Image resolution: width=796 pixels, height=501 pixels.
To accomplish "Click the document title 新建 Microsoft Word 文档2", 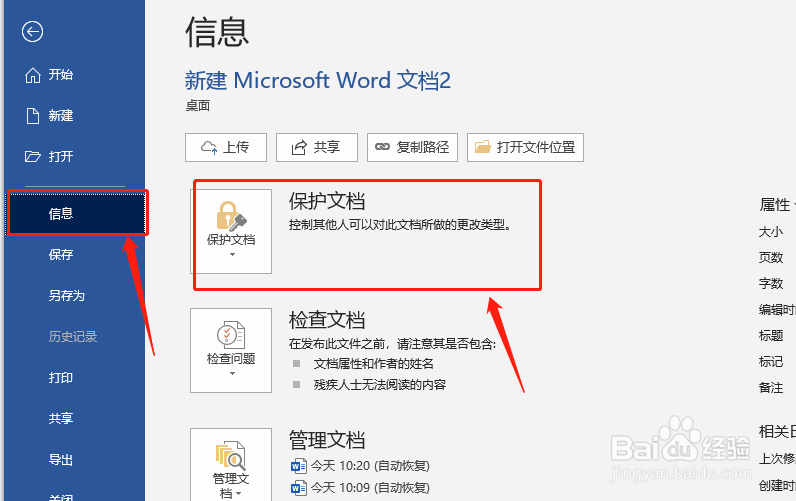I will pos(318,80).
